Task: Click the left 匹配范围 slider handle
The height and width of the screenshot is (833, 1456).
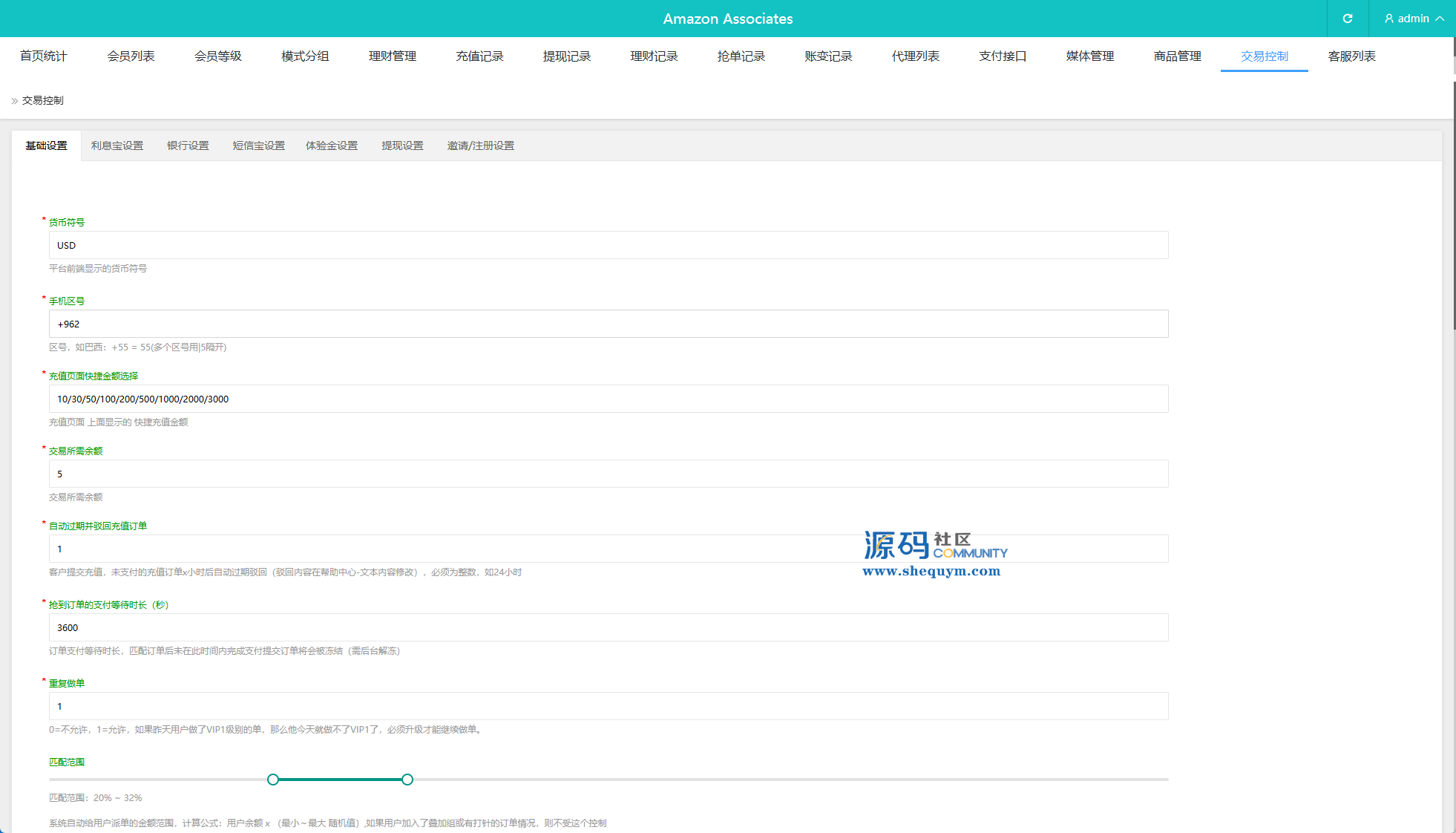Action: [x=273, y=780]
